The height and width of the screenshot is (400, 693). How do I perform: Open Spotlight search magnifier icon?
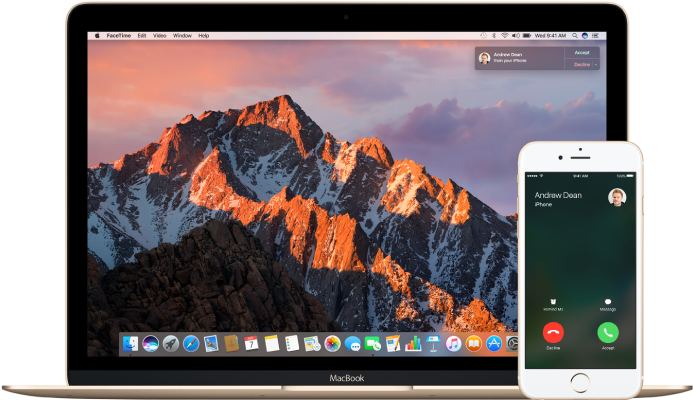click(x=575, y=36)
